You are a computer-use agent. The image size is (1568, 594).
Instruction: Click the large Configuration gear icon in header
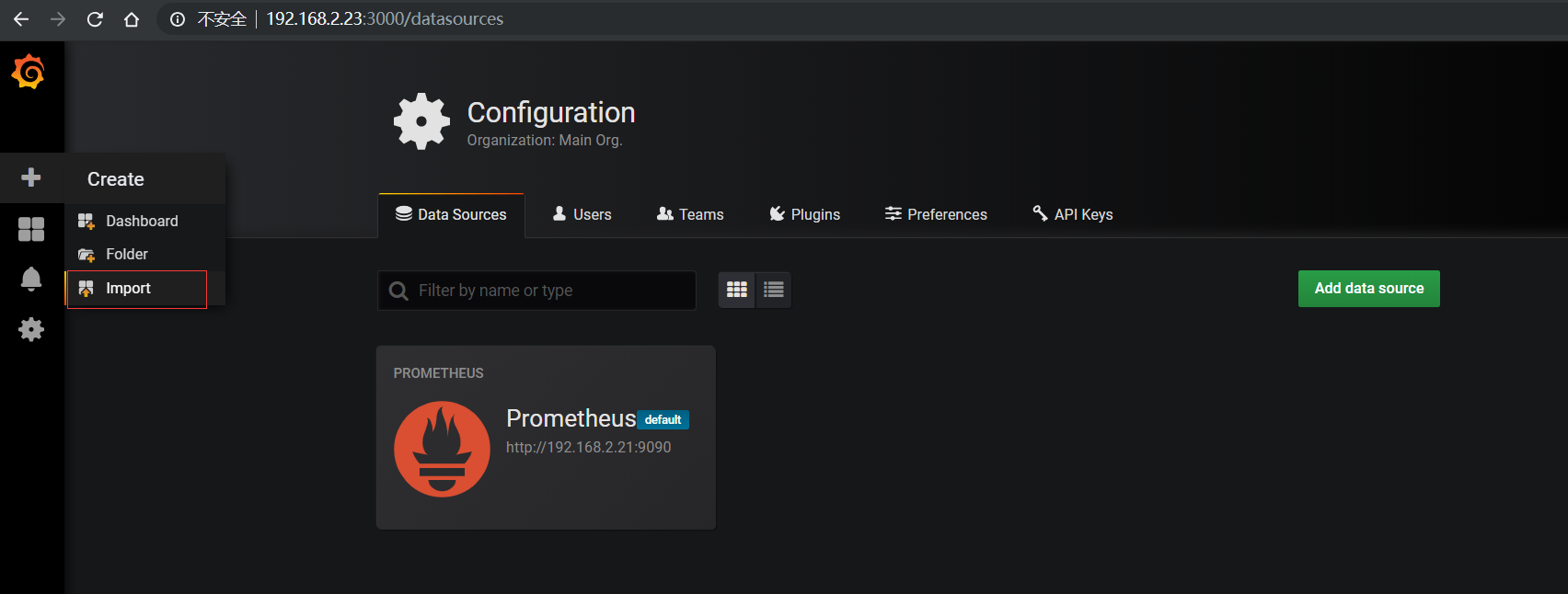click(421, 121)
